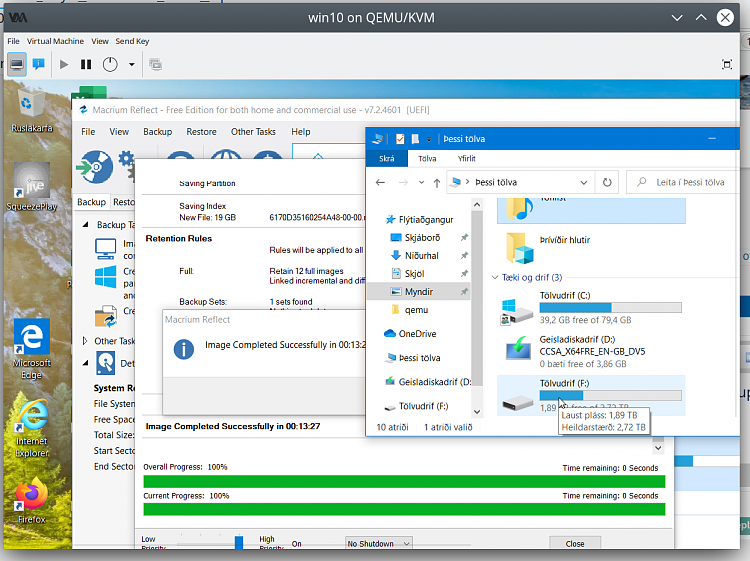Screen dimensions: 750x561
Task: Launch Internet Explorer desktop shortcut
Action: point(32,429)
